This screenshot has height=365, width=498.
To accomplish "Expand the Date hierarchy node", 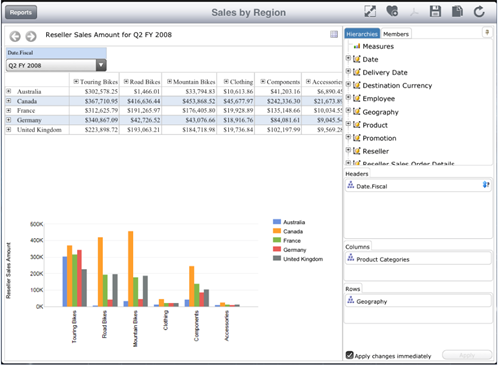I will (x=348, y=58).
